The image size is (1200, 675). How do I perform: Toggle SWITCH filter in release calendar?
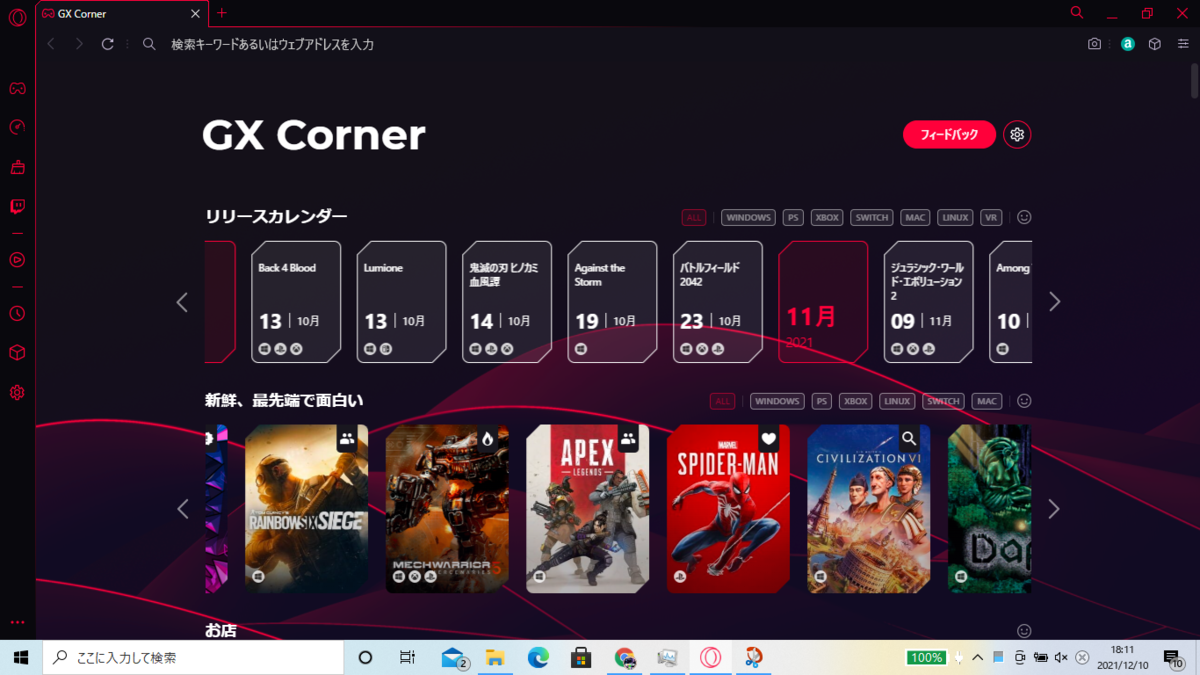(872, 217)
